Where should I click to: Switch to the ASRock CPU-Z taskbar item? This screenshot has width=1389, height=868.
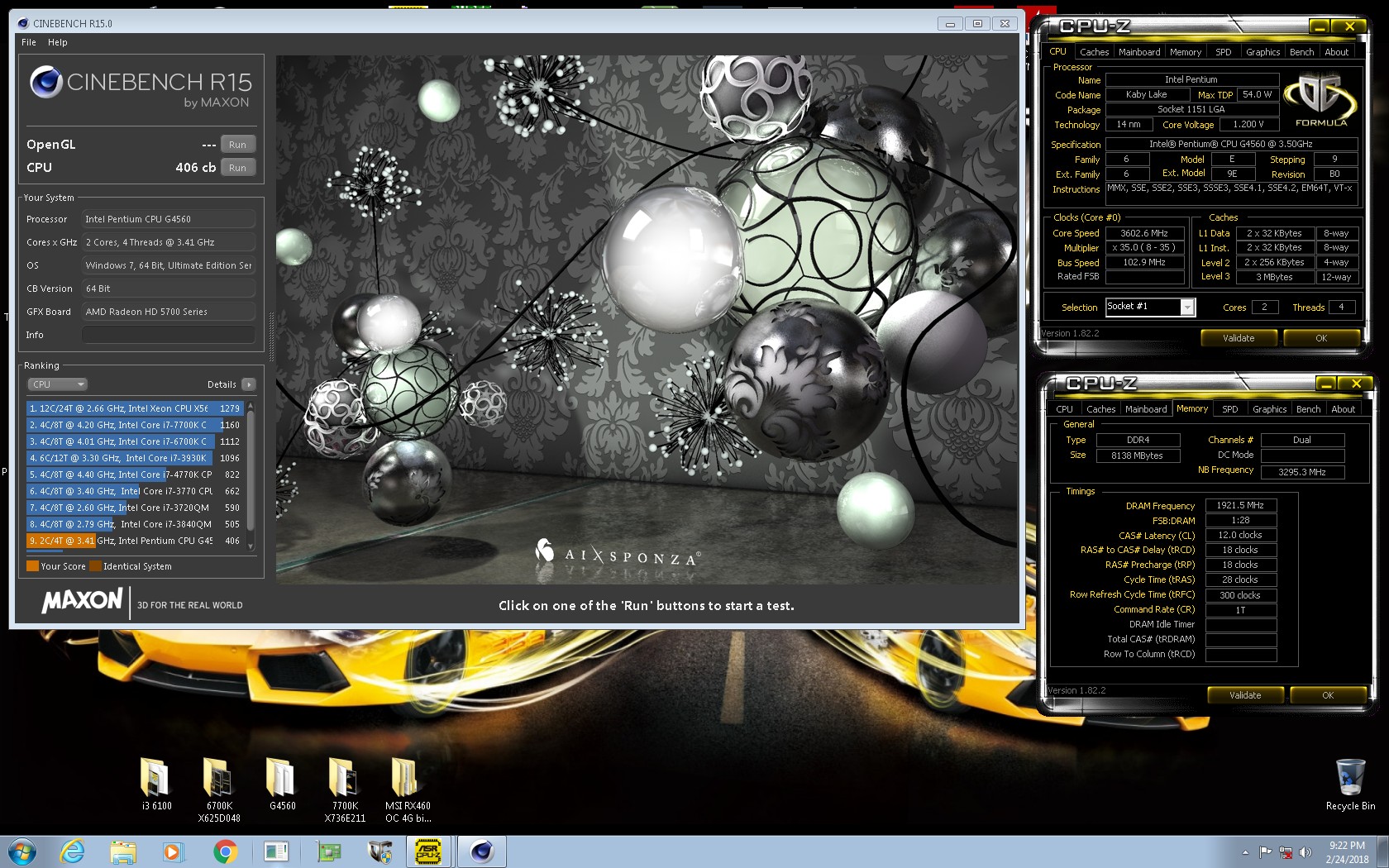pos(428,851)
